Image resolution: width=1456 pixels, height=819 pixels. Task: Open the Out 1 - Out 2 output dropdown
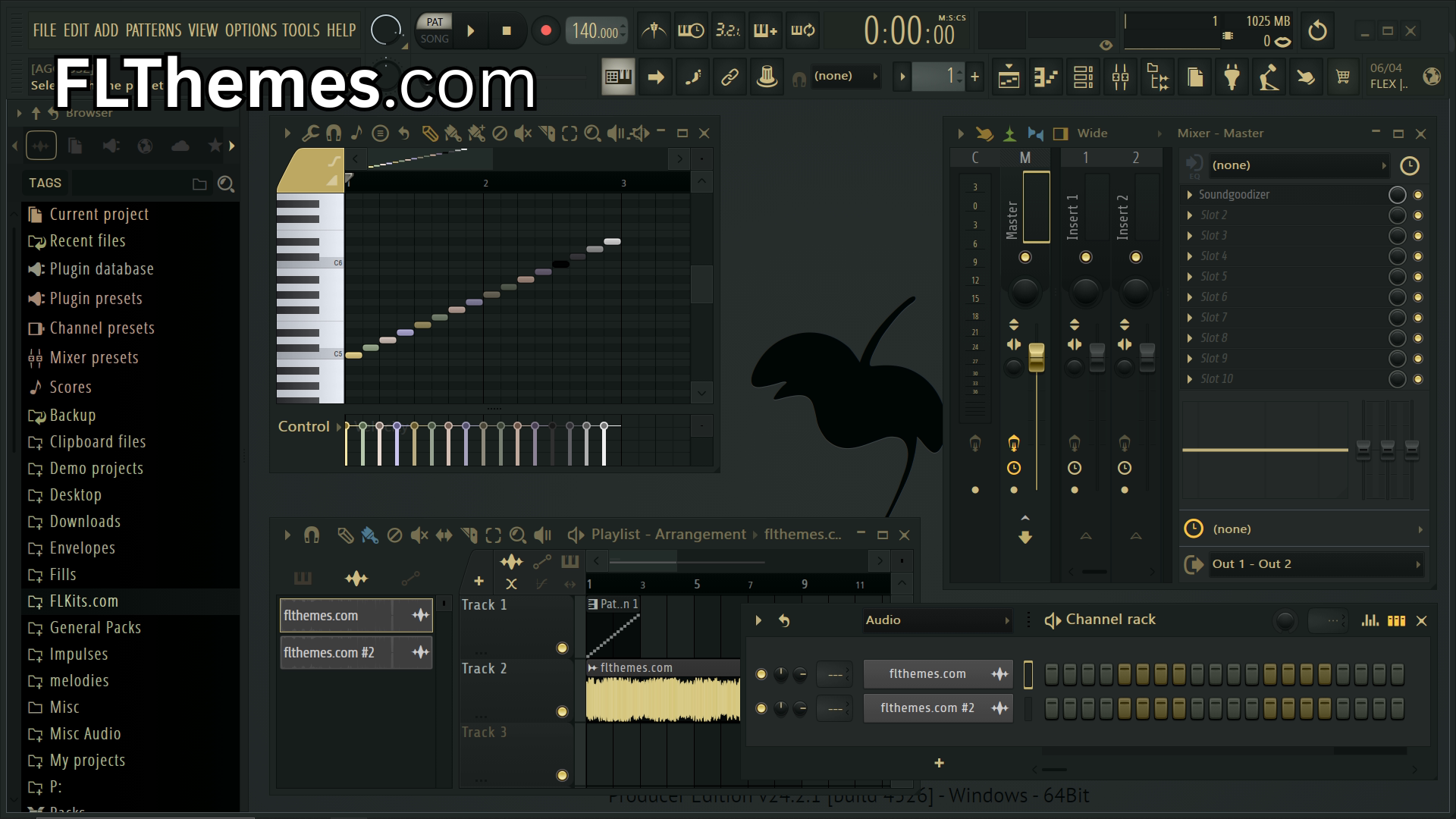[1315, 564]
